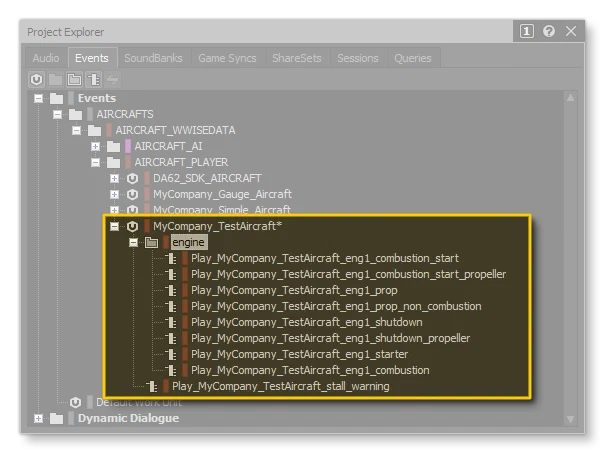Click the MyCompany_Gauge_Aircraft work unit icon

132,194
